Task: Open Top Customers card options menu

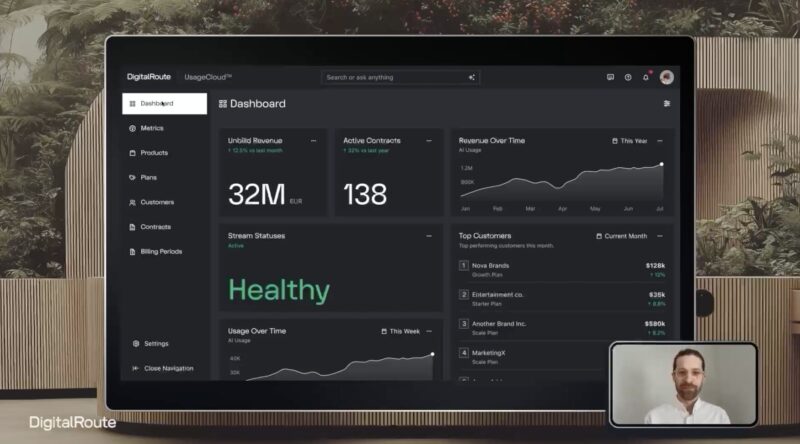Action: [x=660, y=236]
